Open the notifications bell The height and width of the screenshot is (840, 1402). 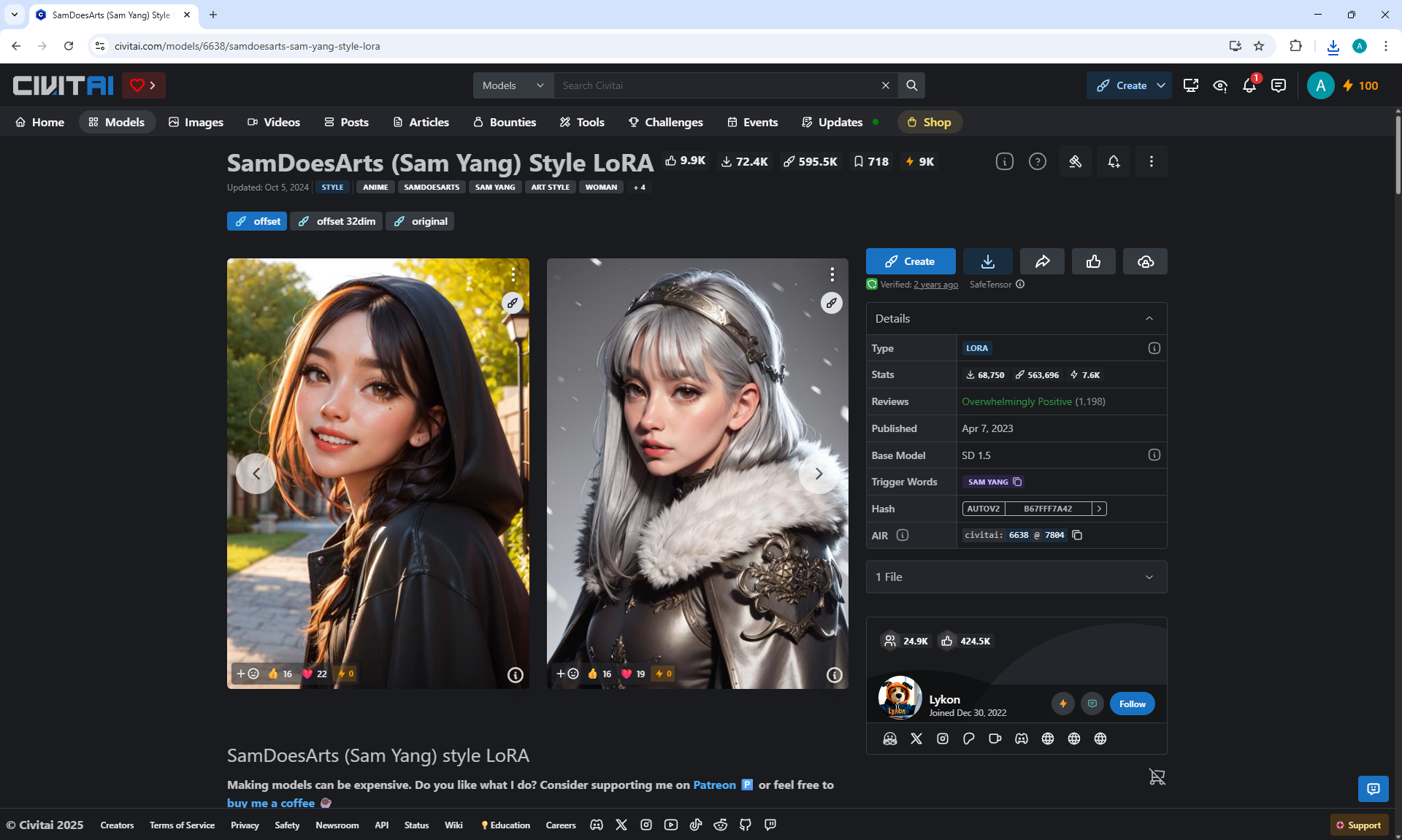tap(1249, 85)
